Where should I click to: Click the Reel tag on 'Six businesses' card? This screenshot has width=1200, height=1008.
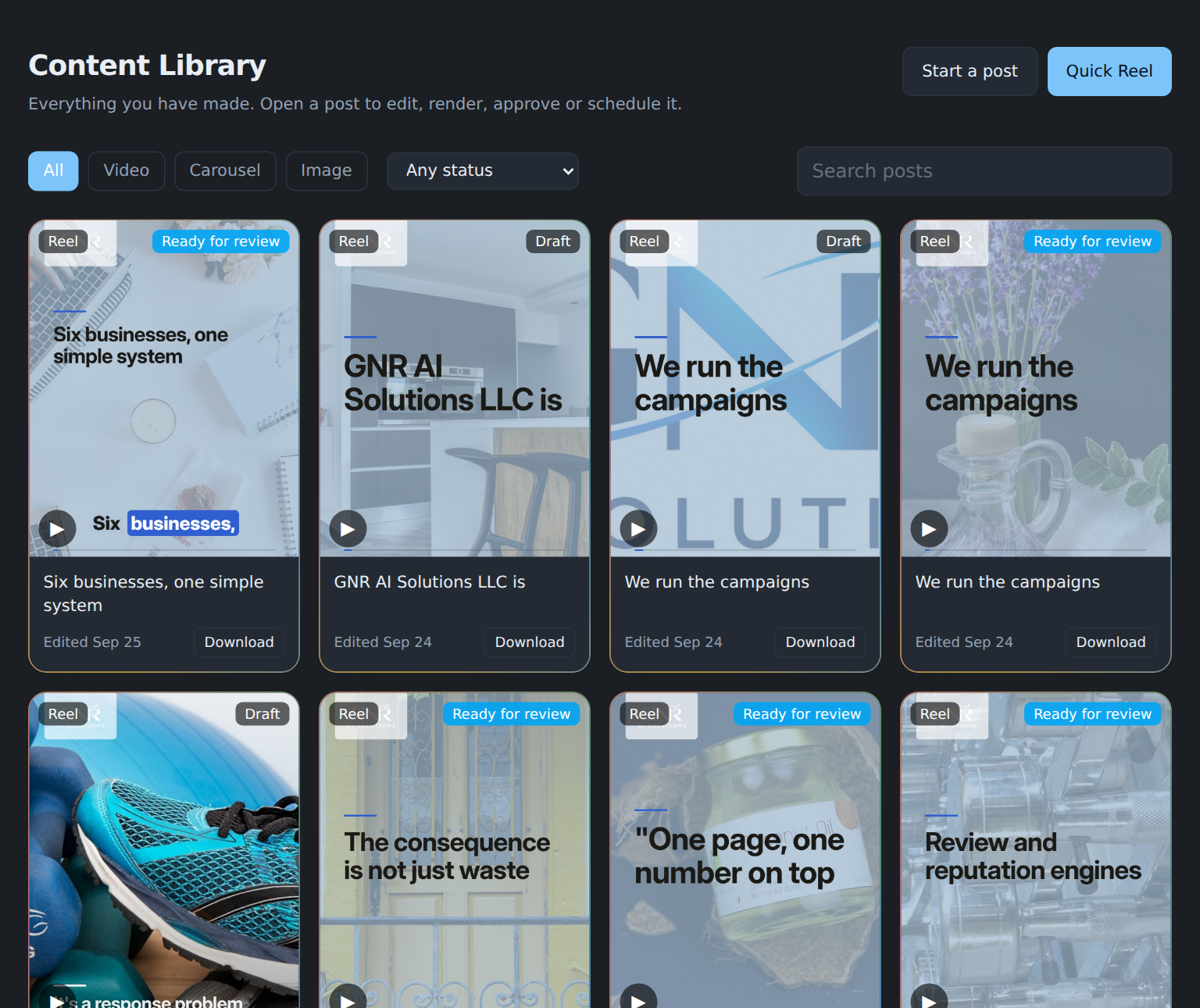point(63,241)
